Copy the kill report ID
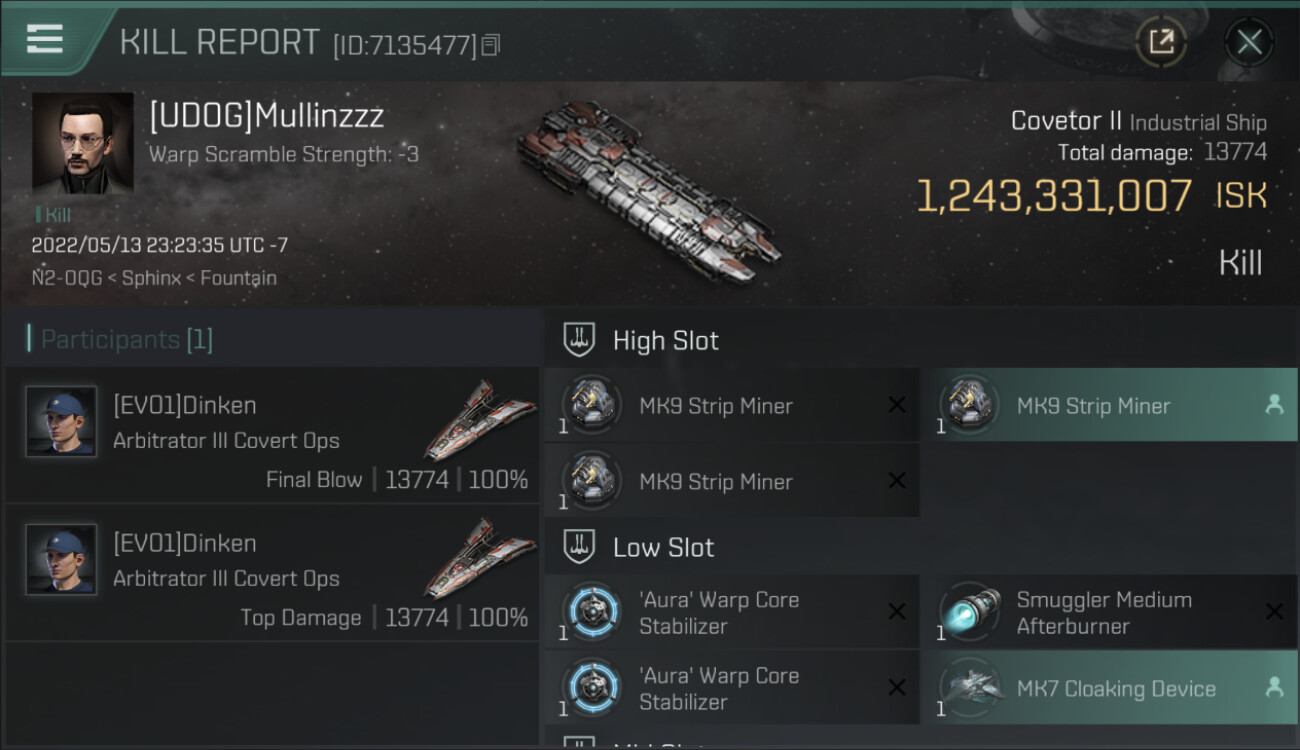This screenshot has height=750, width=1300. point(491,44)
